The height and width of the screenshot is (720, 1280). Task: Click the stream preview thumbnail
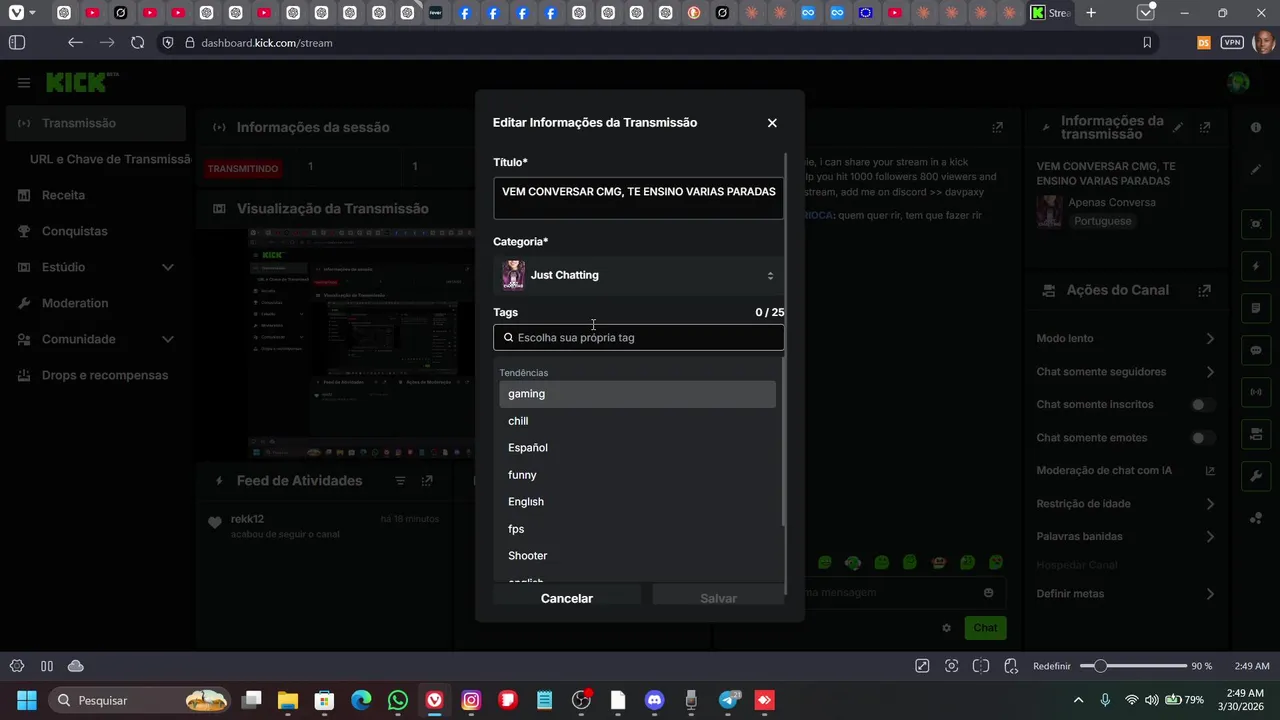tap(361, 342)
